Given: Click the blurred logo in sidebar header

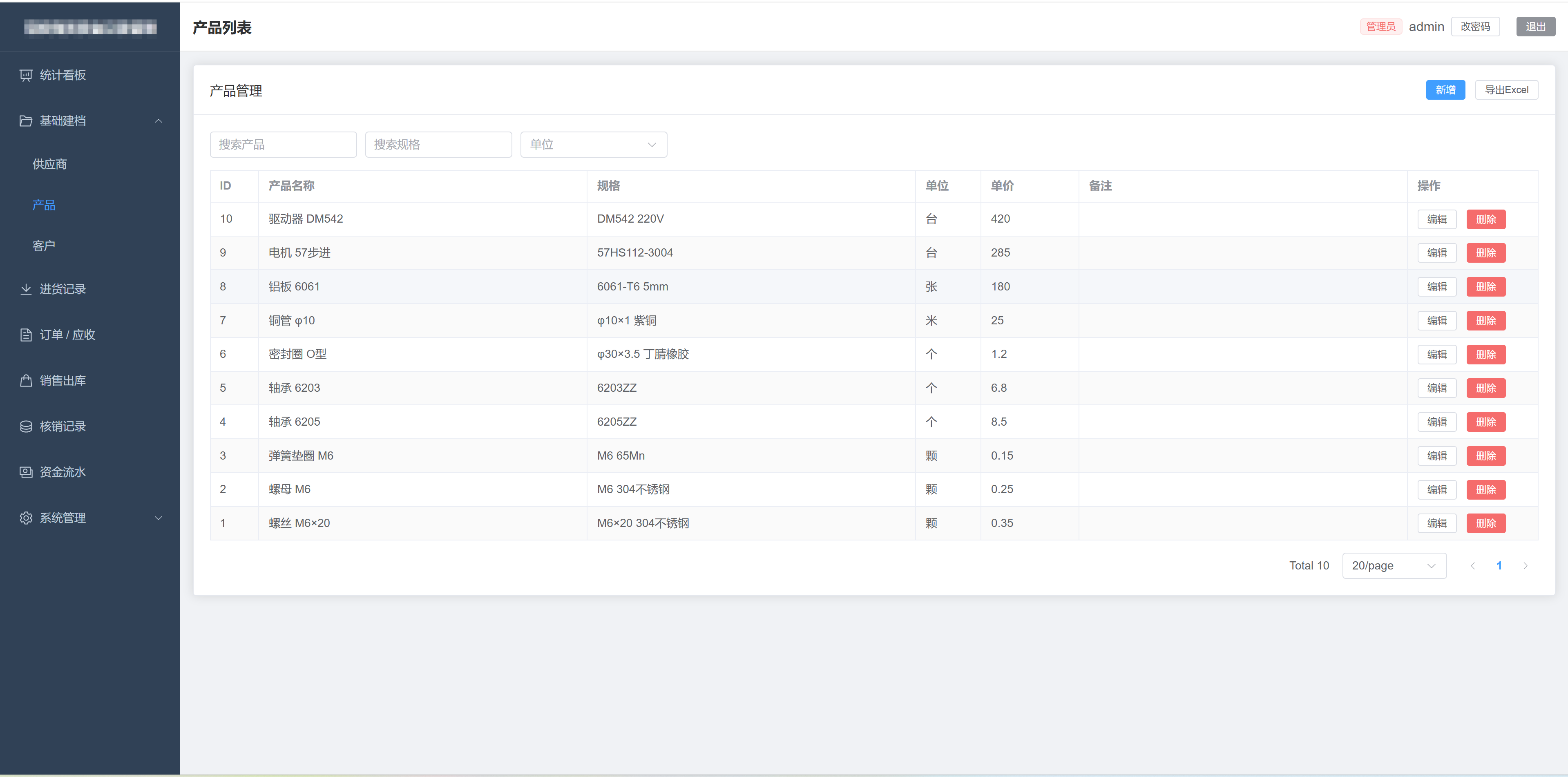Looking at the screenshot, I should click(90, 27).
